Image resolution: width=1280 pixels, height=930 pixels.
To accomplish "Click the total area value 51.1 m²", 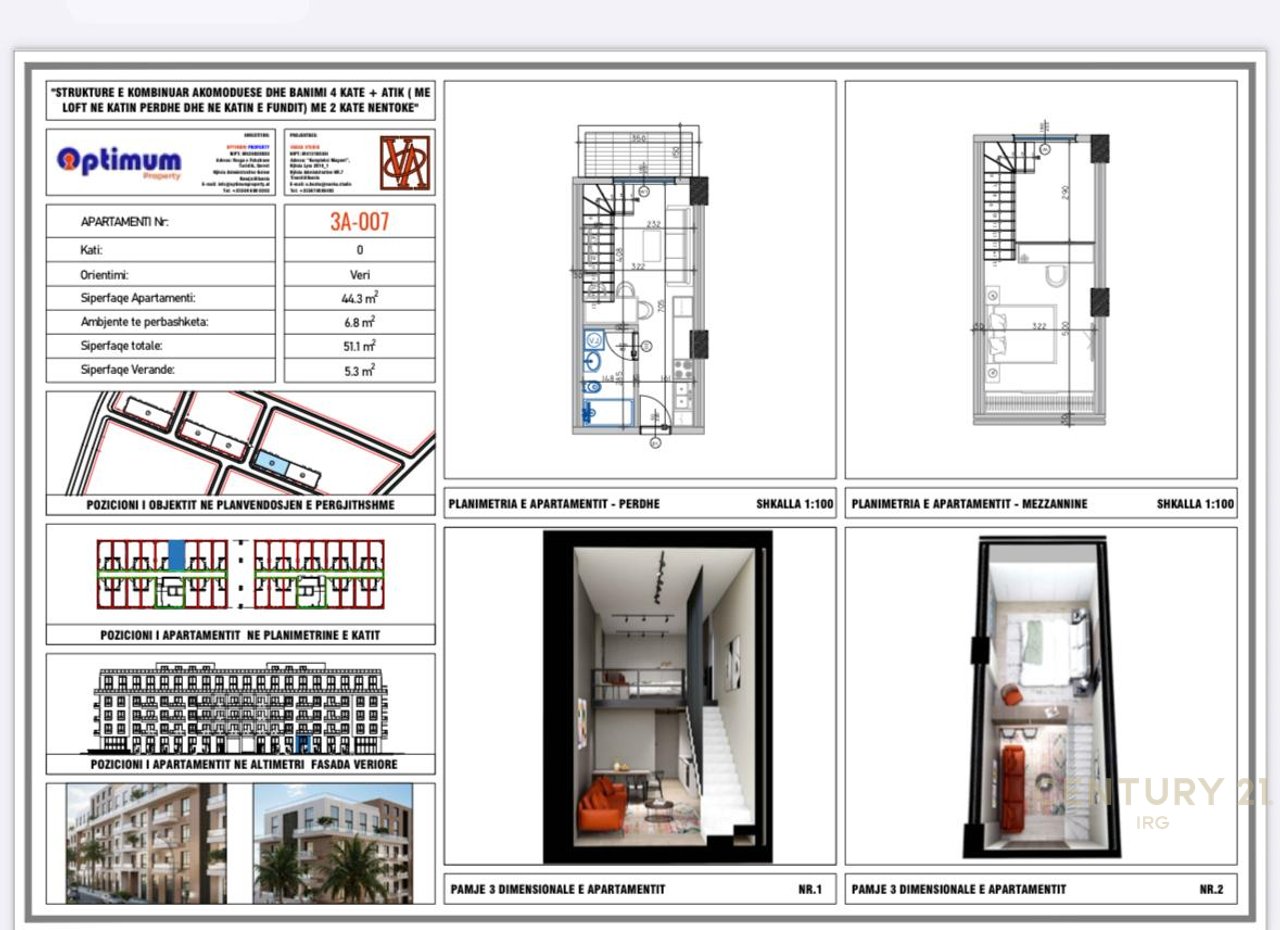I will 359,346.
